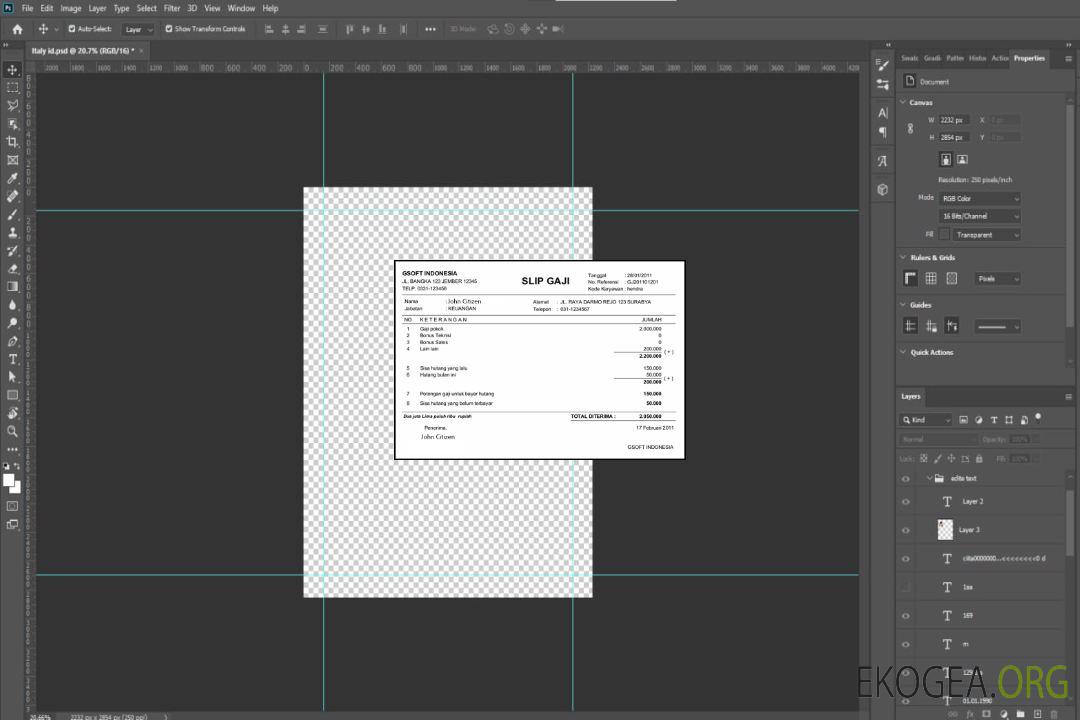Open the Window menu

click(x=241, y=8)
